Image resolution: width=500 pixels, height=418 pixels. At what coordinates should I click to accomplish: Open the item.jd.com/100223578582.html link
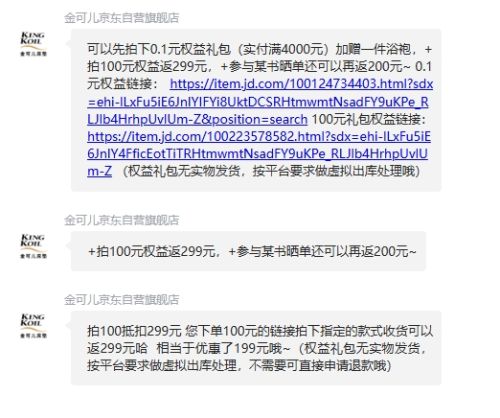[x=259, y=137]
